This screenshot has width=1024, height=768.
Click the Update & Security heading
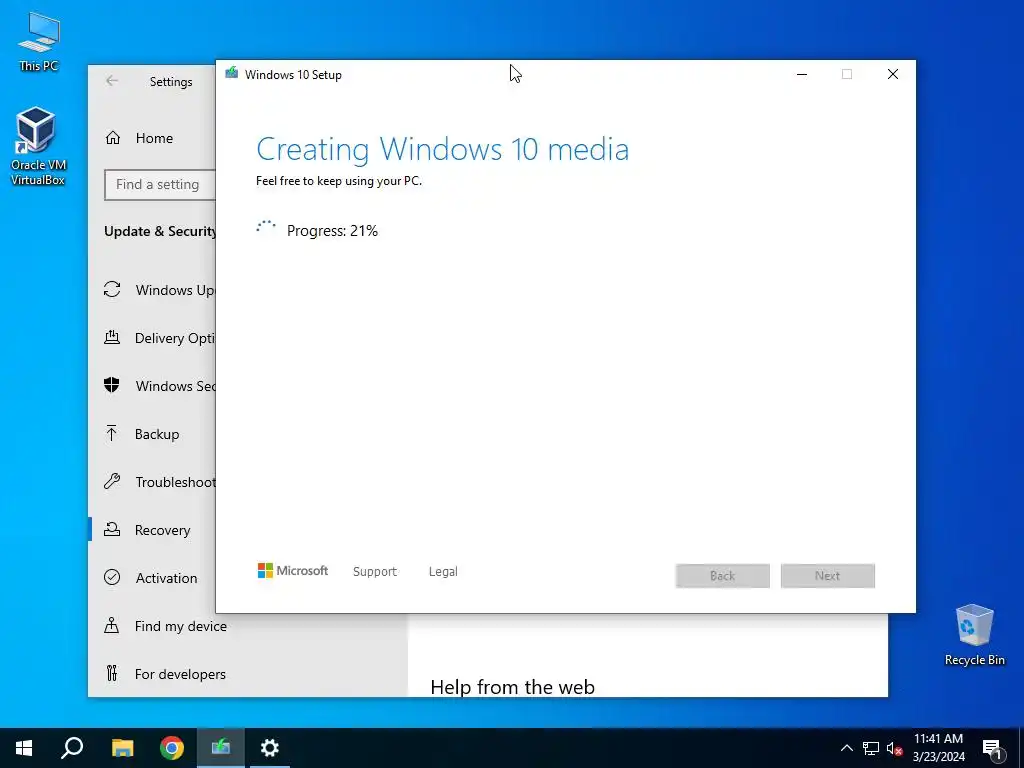tap(160, 231)
